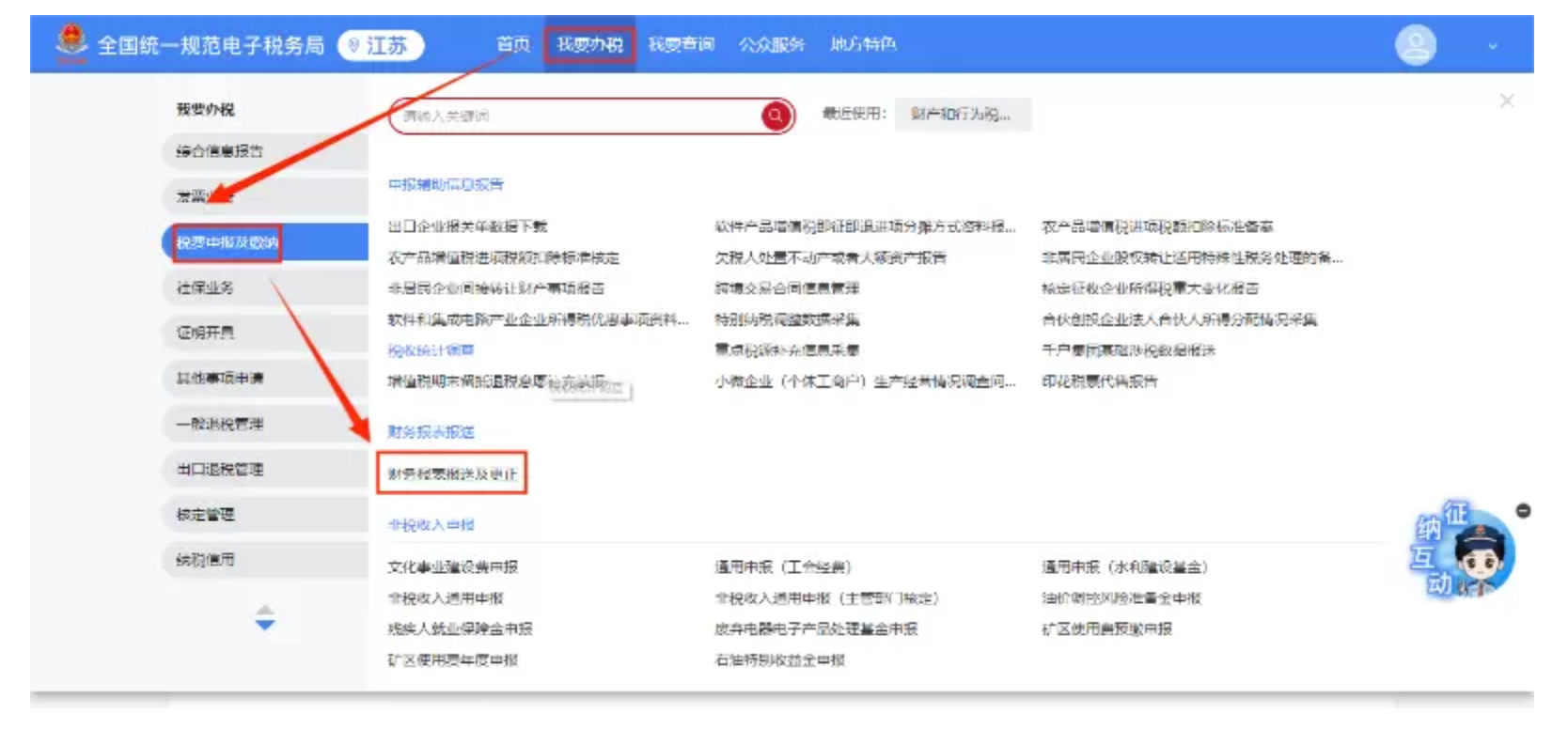Go to 首页 in the top navigation
Screen dimensions: 1568x729
point(513,44)
